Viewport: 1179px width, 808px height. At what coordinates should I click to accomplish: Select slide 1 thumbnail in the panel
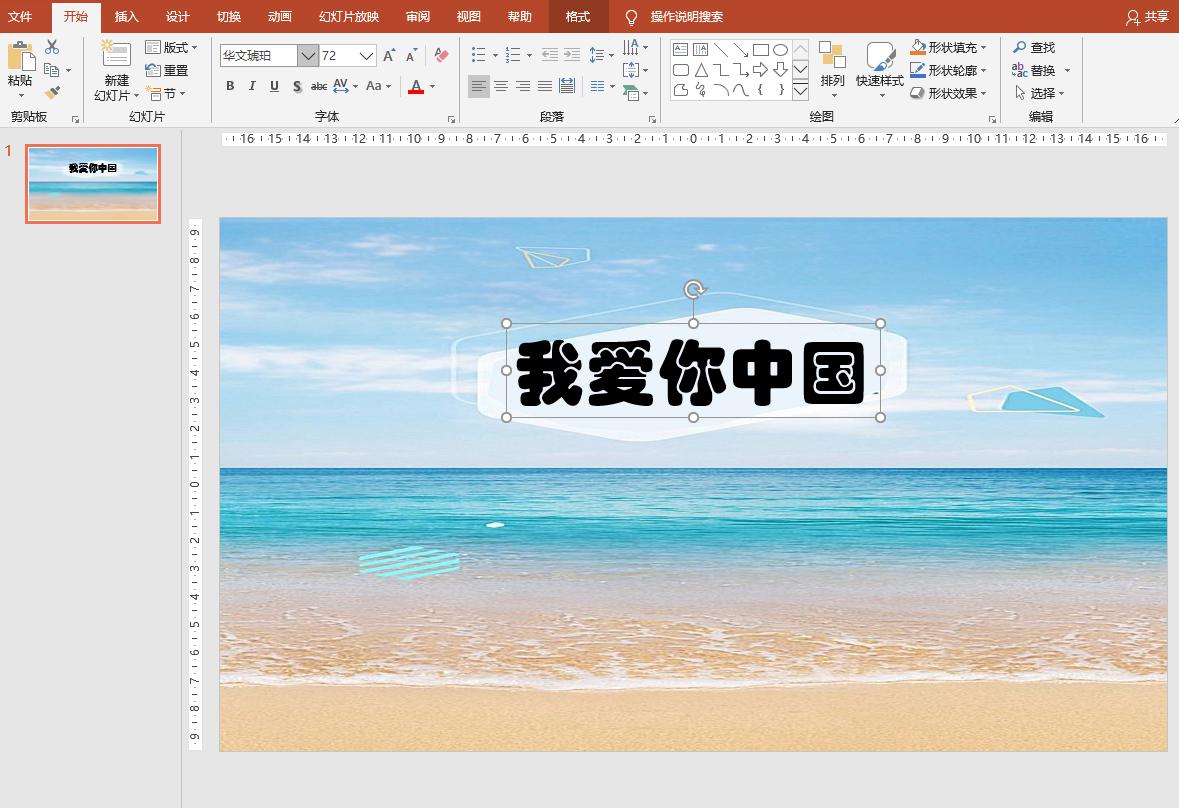pyautogui.click(x=92, y=184)
